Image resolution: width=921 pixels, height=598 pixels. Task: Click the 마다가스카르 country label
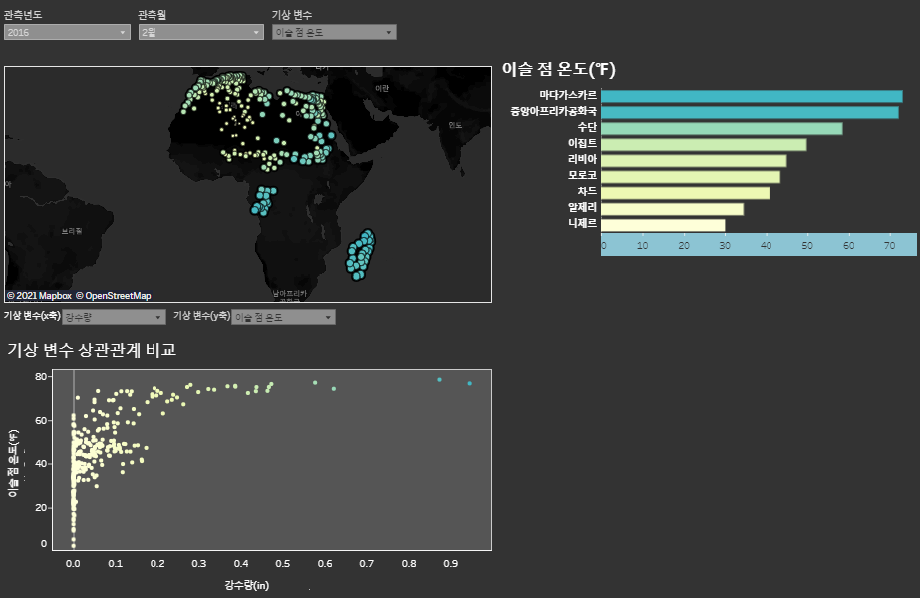click(x=568, y=95)
